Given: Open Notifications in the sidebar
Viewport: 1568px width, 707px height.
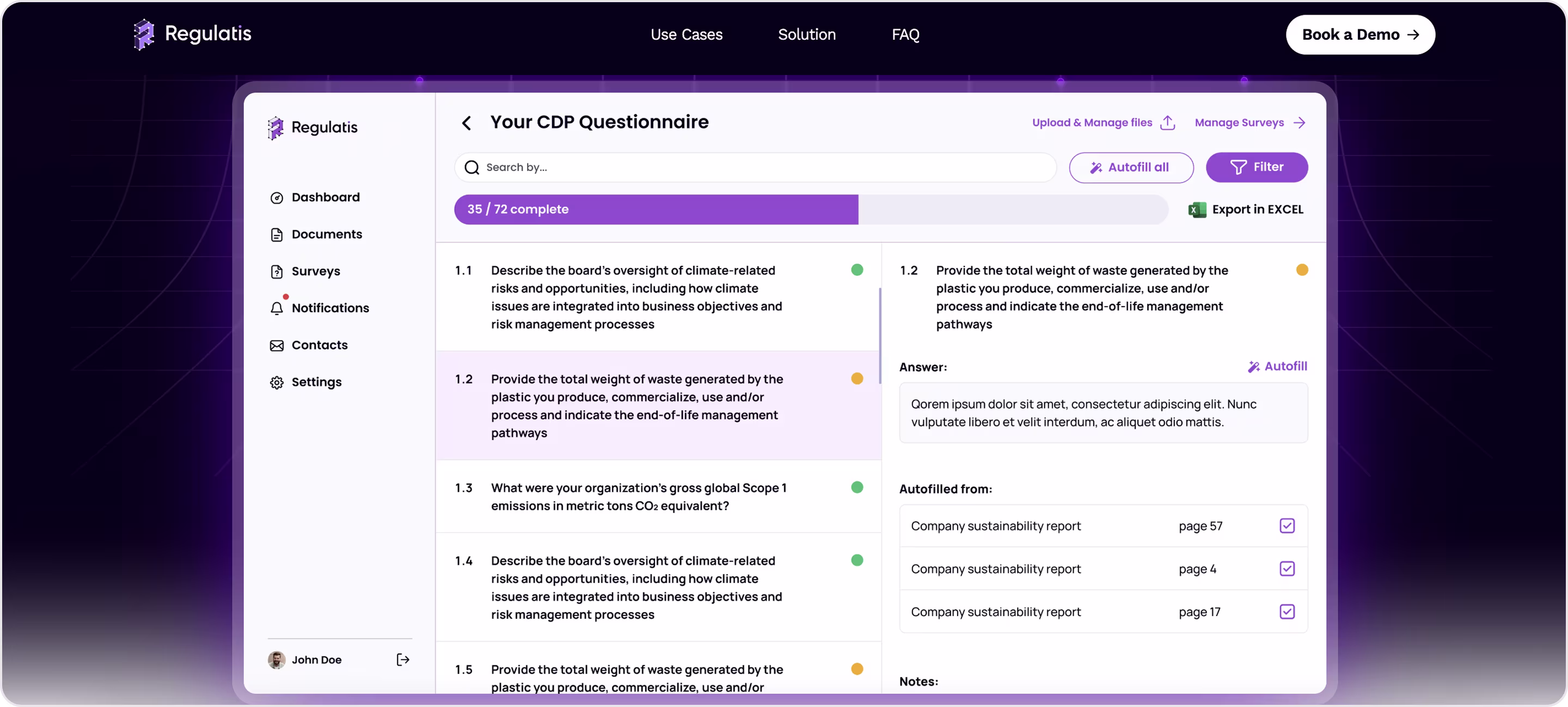Looking at the screenshot, I should pos(320,308).
